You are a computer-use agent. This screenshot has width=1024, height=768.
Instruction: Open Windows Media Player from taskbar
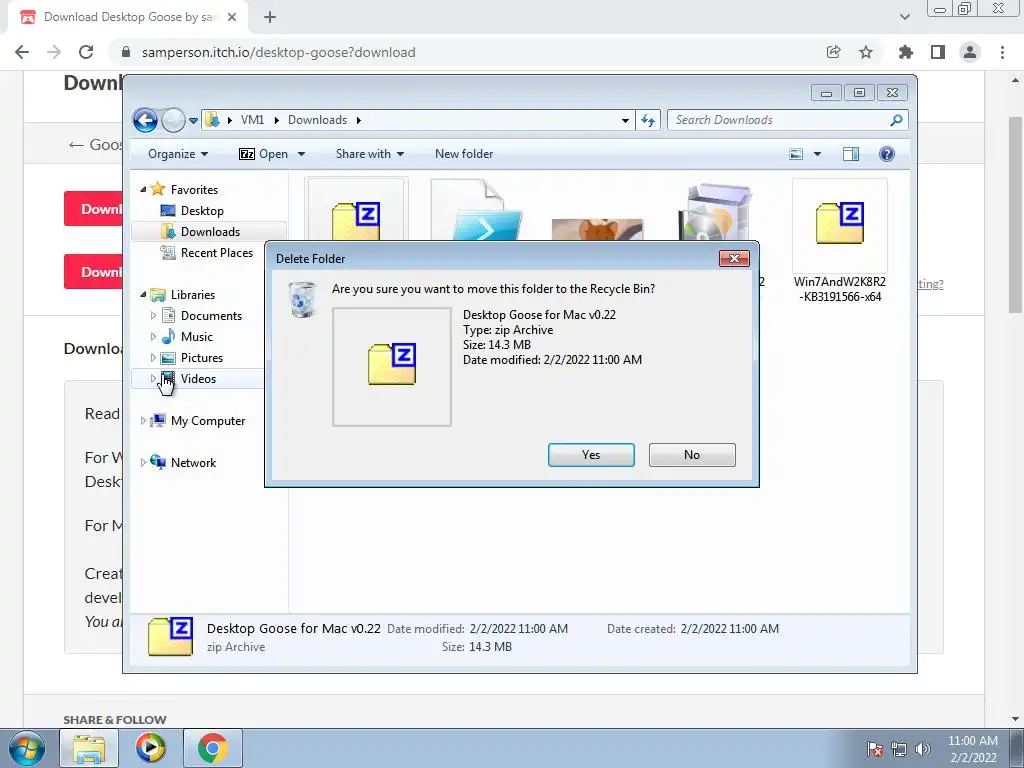[x=151, y=748]
